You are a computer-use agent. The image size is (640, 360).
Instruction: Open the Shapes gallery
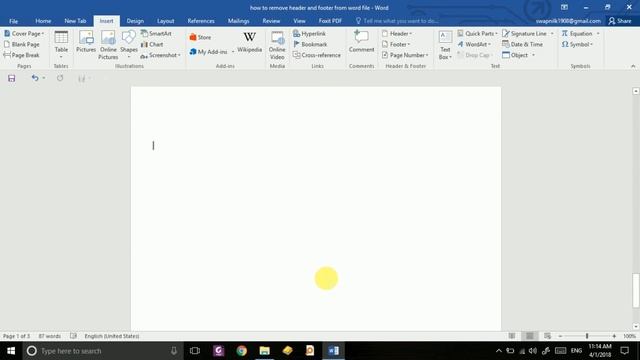[129, 44]
